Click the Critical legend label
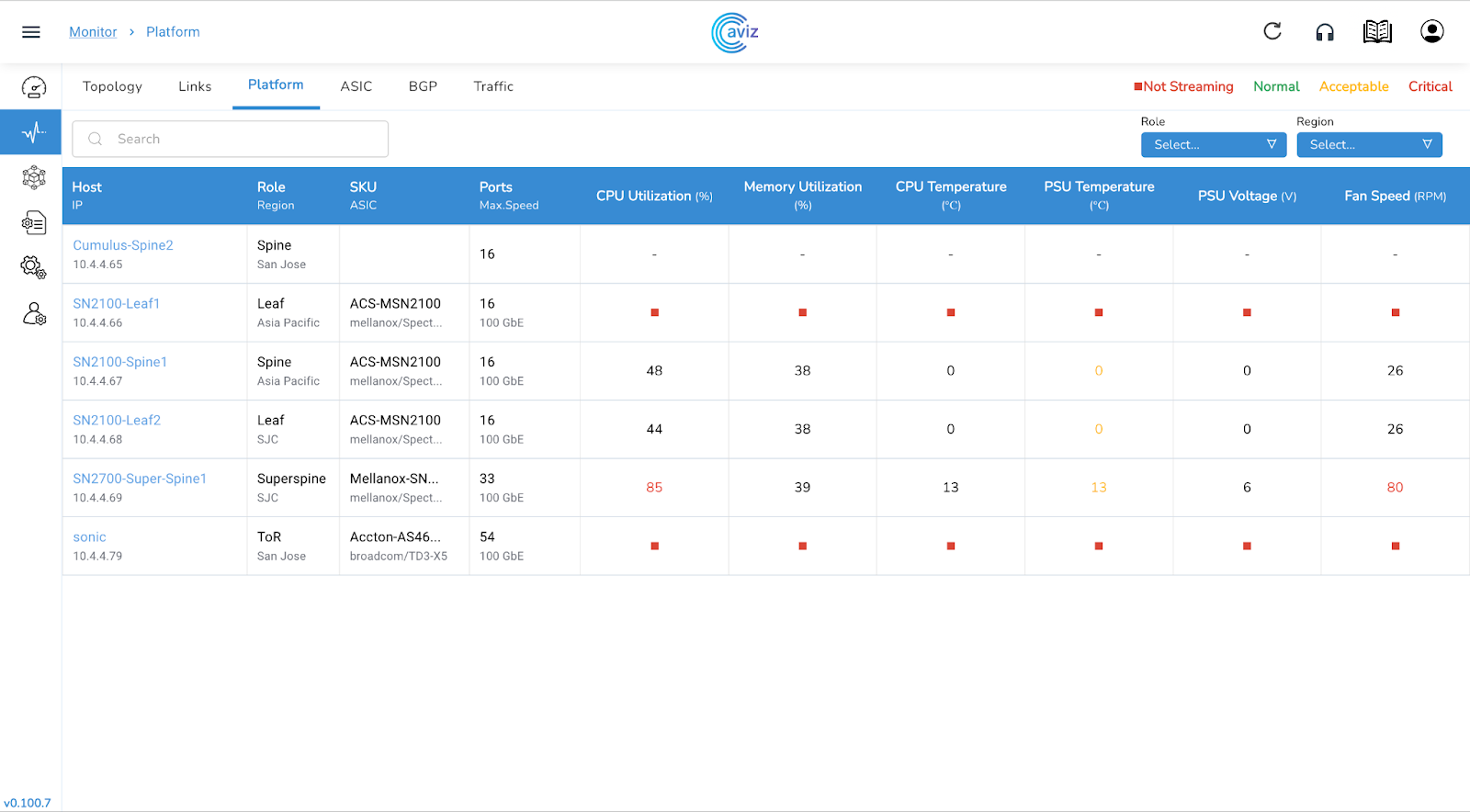Screen dimensions: 1470x812 click(x=1430, y=86)
